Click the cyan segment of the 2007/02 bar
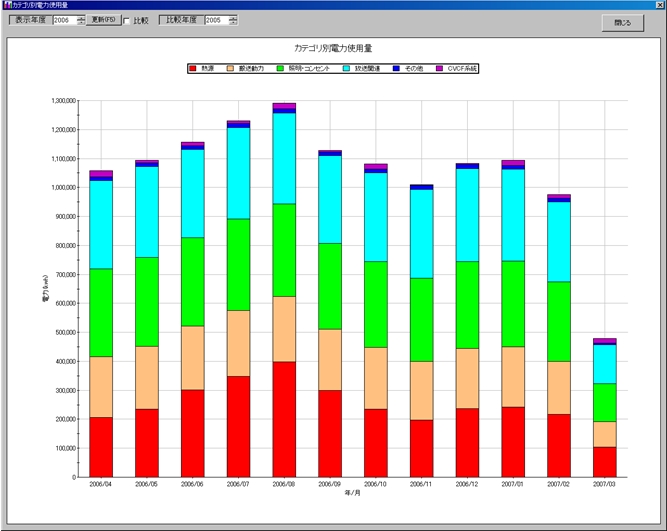The width and height of the screenshot is (667, 531). pos(559,242)
